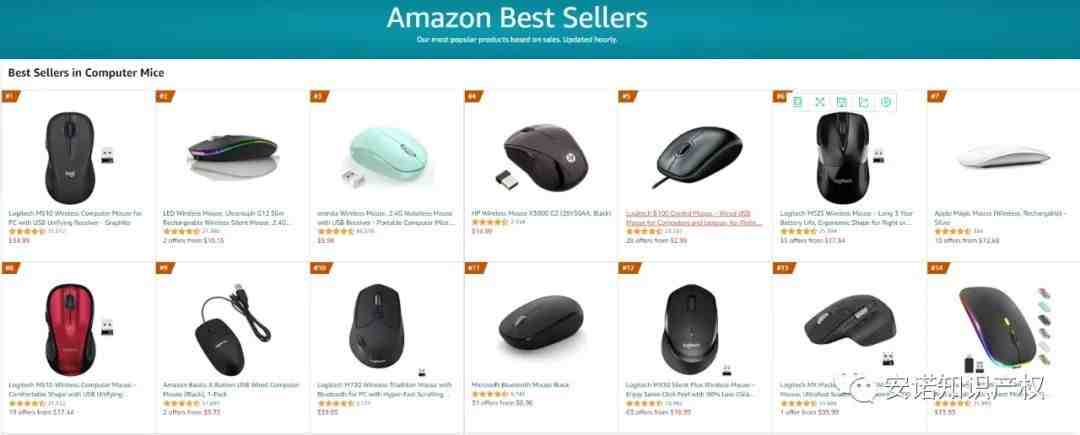
Task: View star ratings for HP Wireless Mouse
Action: 489,222
